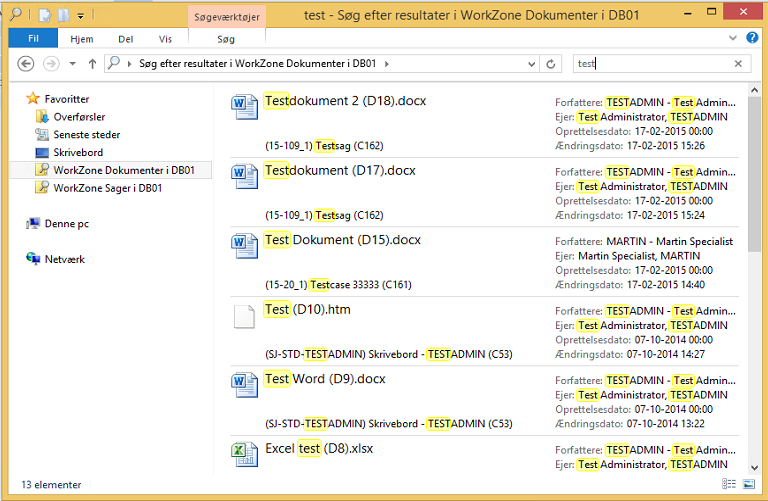Click the 13 elementer status bar text
Screen dimensions: 768x501
click(x=51, y=484)
